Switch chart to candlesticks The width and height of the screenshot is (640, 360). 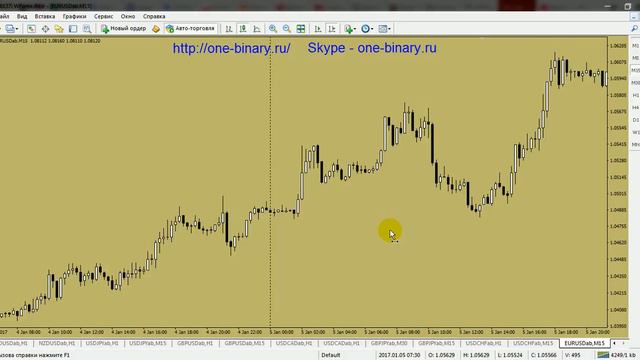[243, 29]
